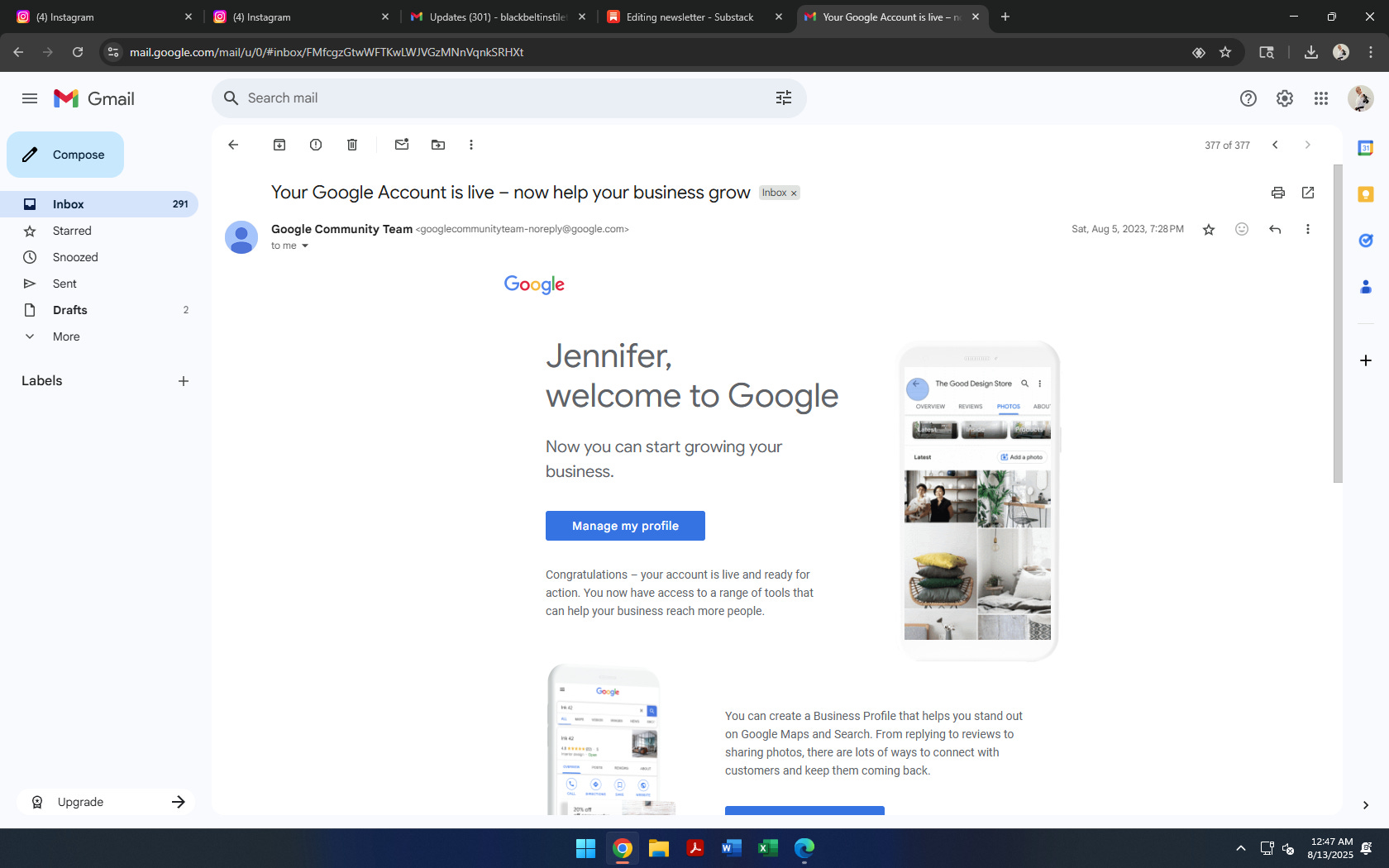Open Google Calendar side panel
Image resolution: width=1389 pixels, height=868 pixels.
coord(1366,148)
